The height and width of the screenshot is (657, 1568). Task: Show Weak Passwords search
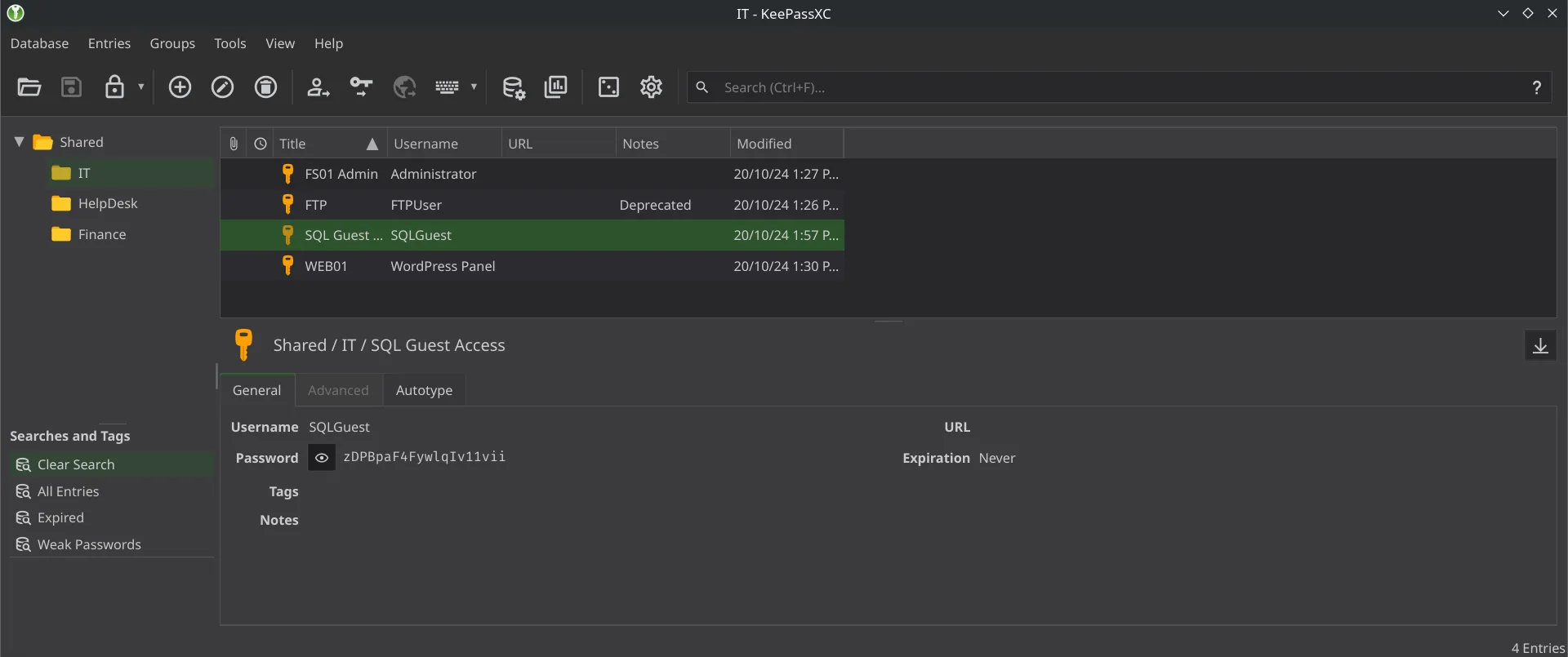[x=111, y=544]
